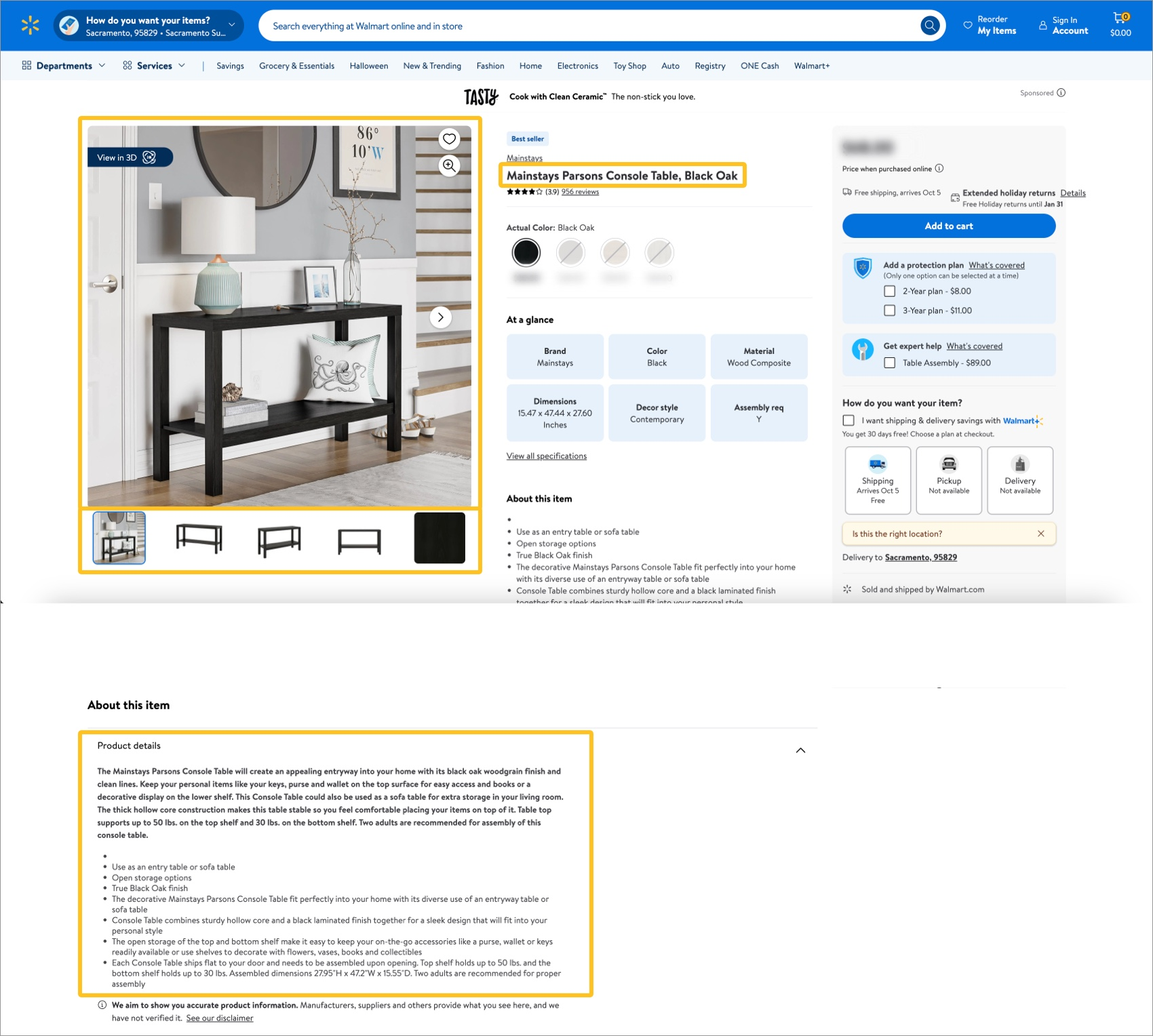Open New & Trending nav item
Viewport: 1153px width, 1036px height.
coord(432,66)
